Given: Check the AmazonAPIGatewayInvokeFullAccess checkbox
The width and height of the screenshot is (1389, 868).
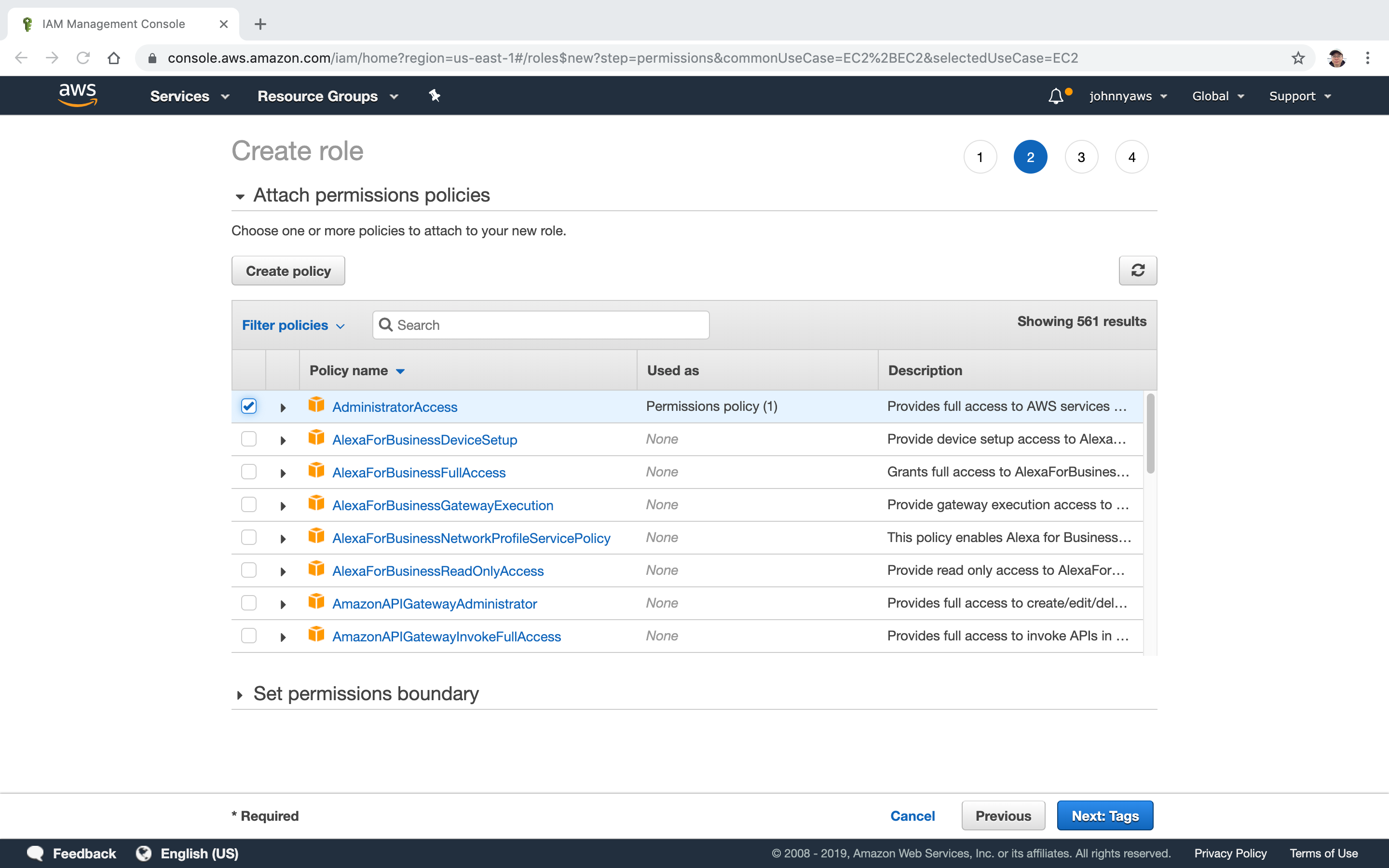Looking at the screenshot, I should click(x=248, y=635).
